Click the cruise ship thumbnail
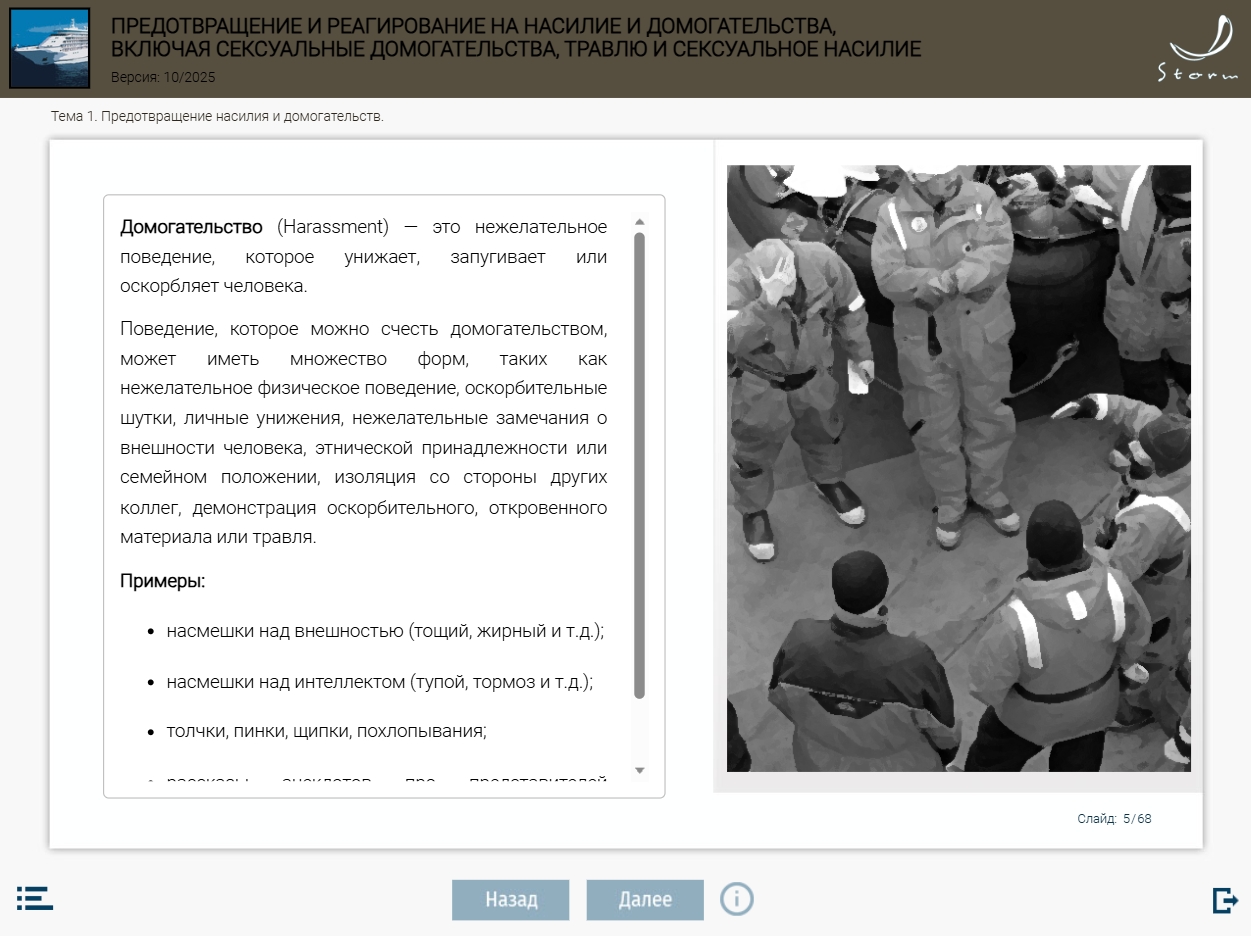 pos(49,48)
